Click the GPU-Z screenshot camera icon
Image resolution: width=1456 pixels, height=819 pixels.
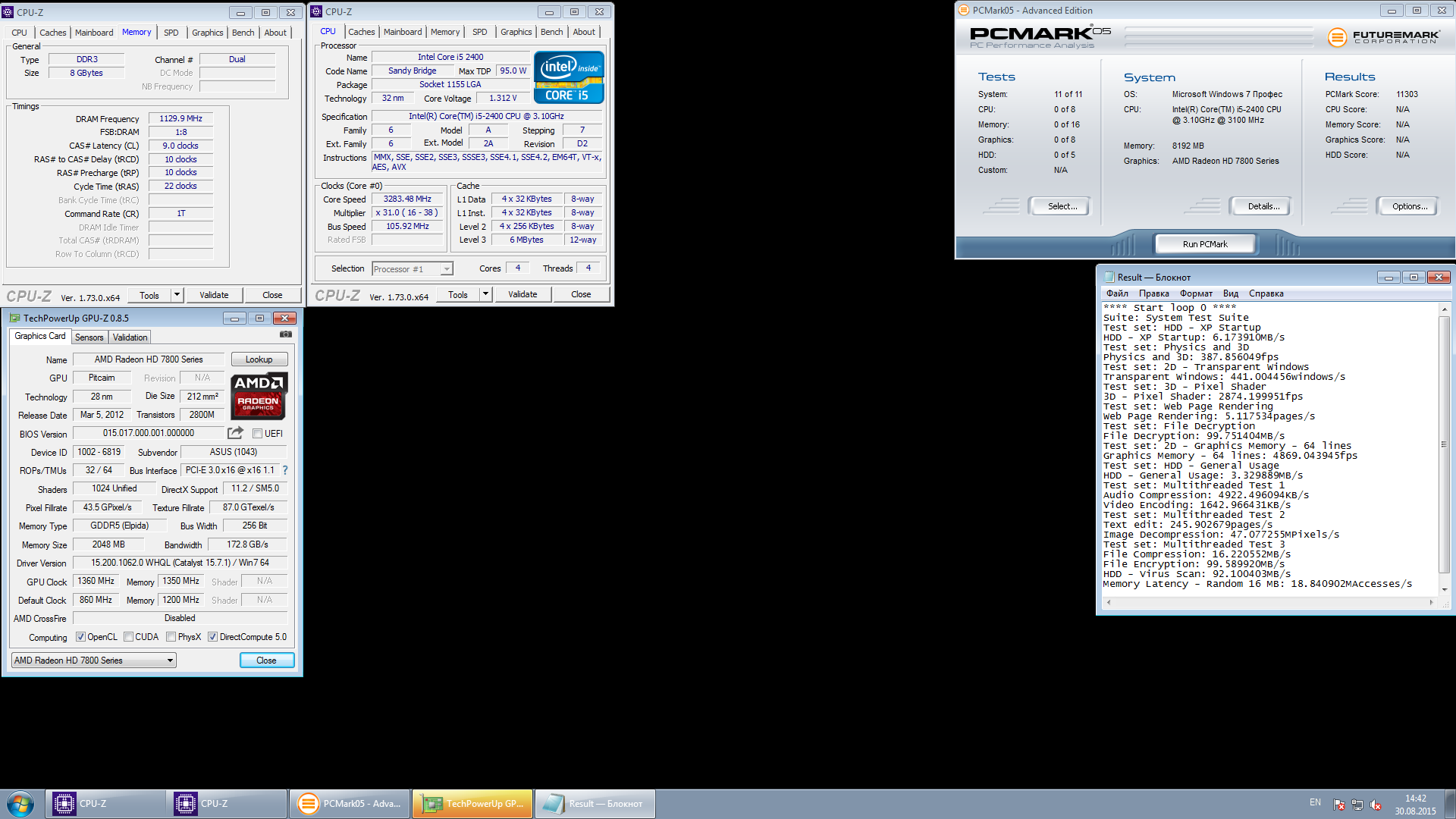(286, 334)
